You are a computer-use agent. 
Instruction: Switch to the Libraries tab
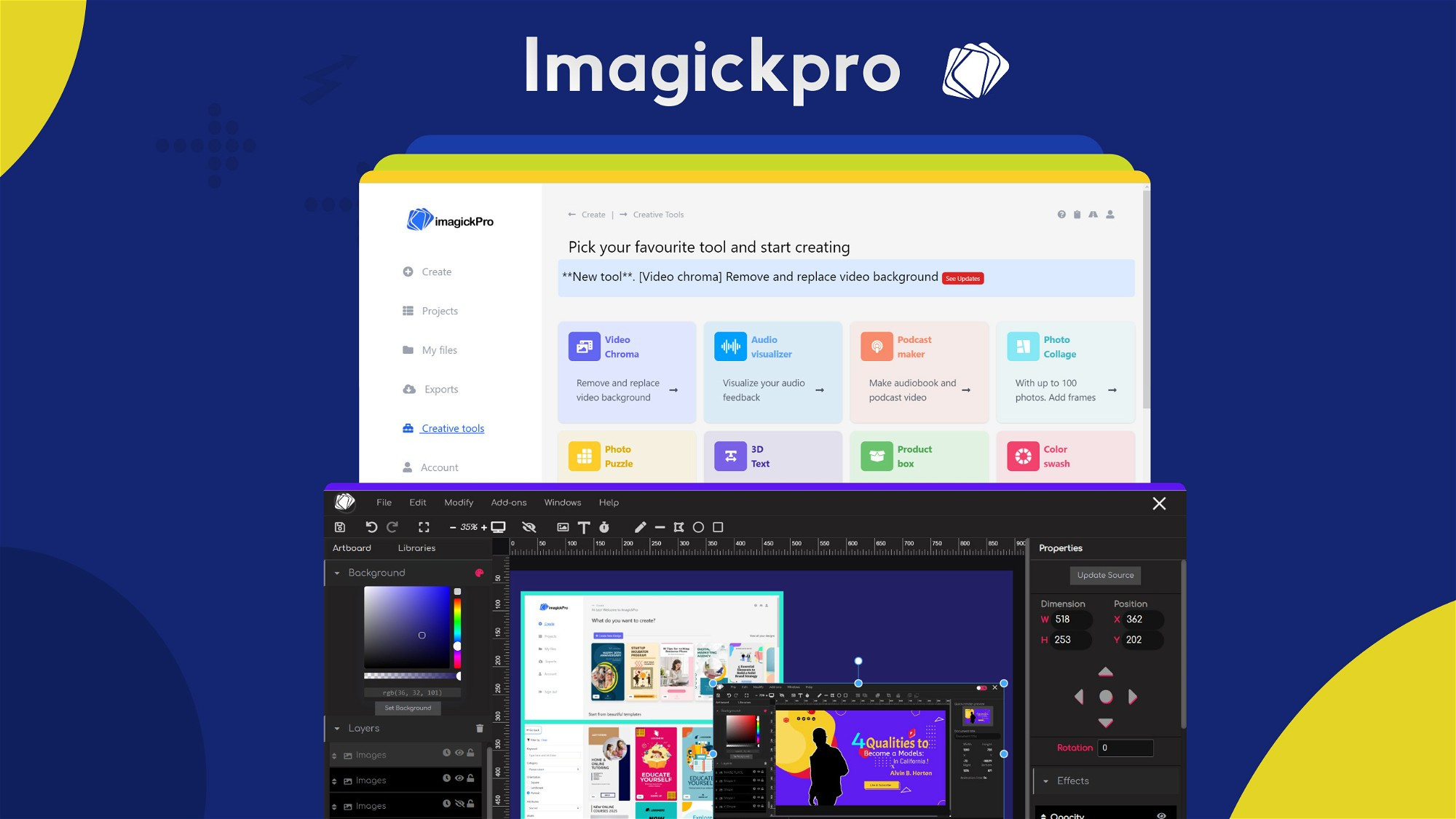(x=416, y=548)
